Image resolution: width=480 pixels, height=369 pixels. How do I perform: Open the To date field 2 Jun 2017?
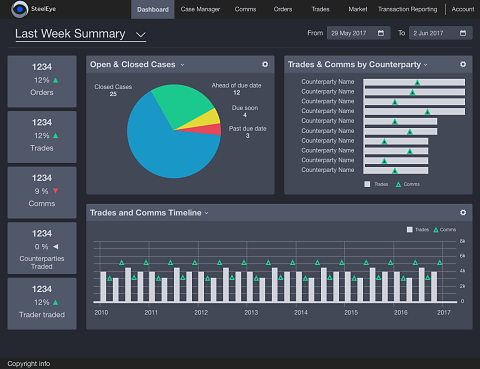pos(440,33)
